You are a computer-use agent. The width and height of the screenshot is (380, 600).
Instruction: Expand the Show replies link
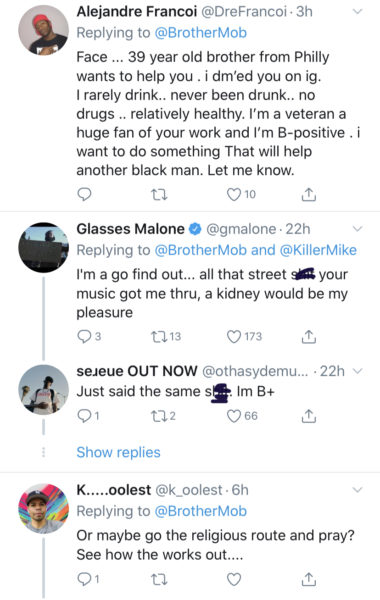(118, 452)
